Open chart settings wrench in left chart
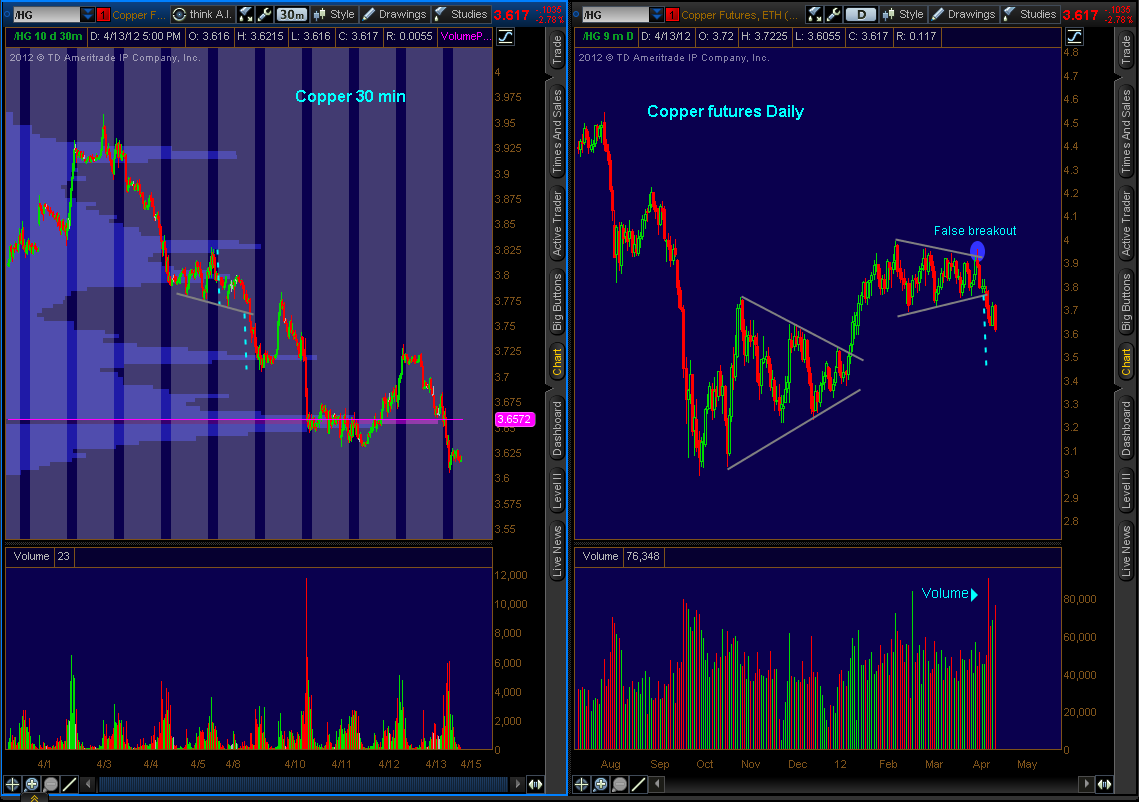 264,14
